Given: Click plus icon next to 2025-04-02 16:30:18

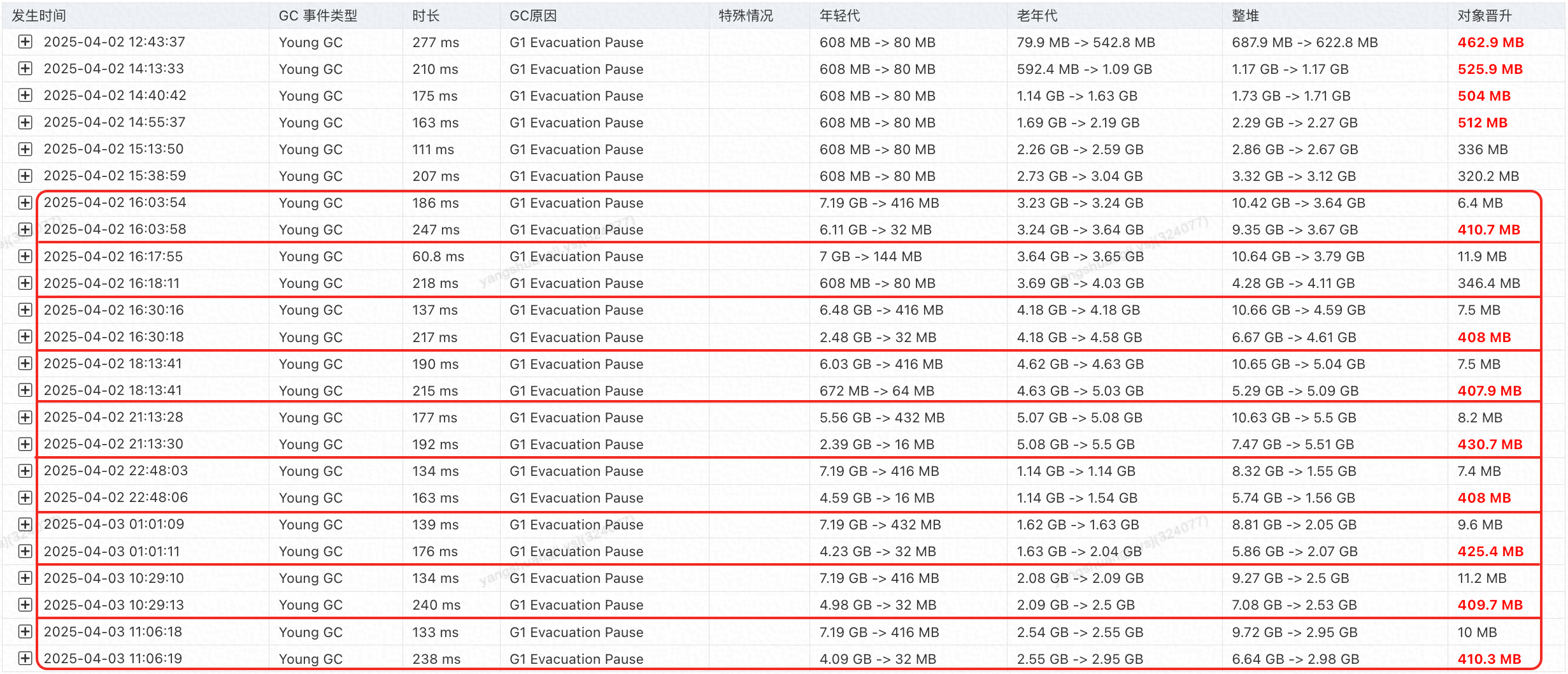Looking at the screenshot, I should [x=25, y=337].
